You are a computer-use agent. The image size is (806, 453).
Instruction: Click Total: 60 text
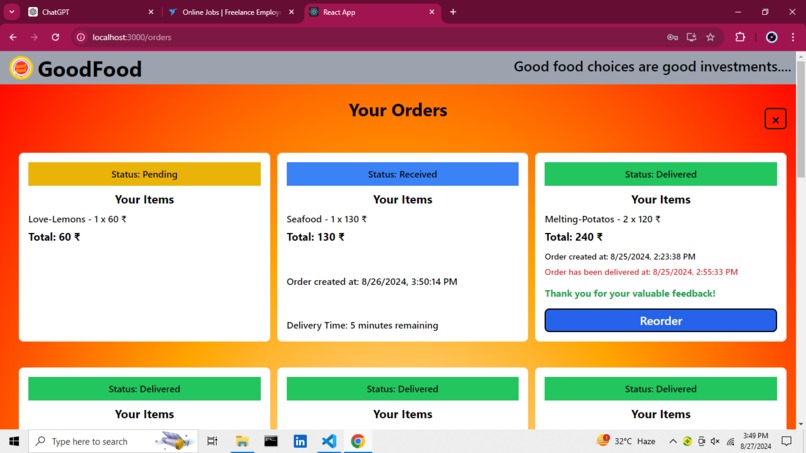(54, 237)
